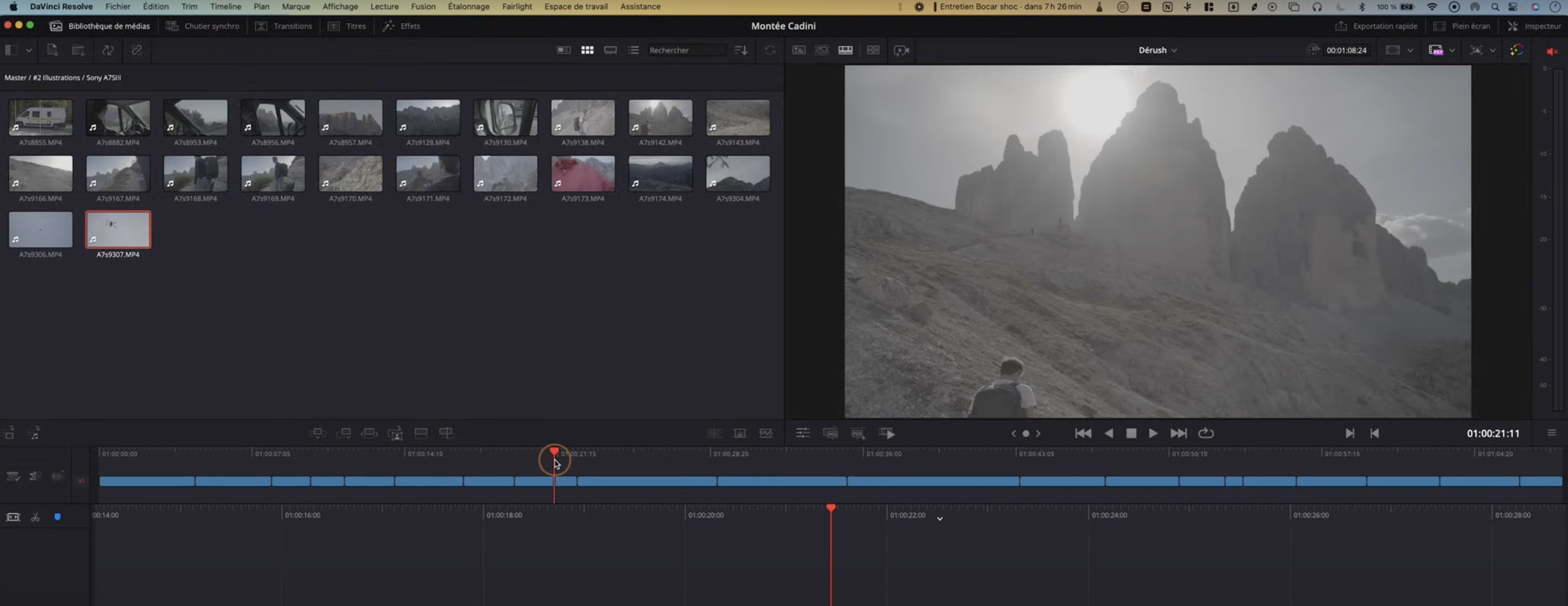Image resolution: width=1568 pixels, height=606 pixels.
Task: Open the Étalonnage menu
Action: (468, 7)
